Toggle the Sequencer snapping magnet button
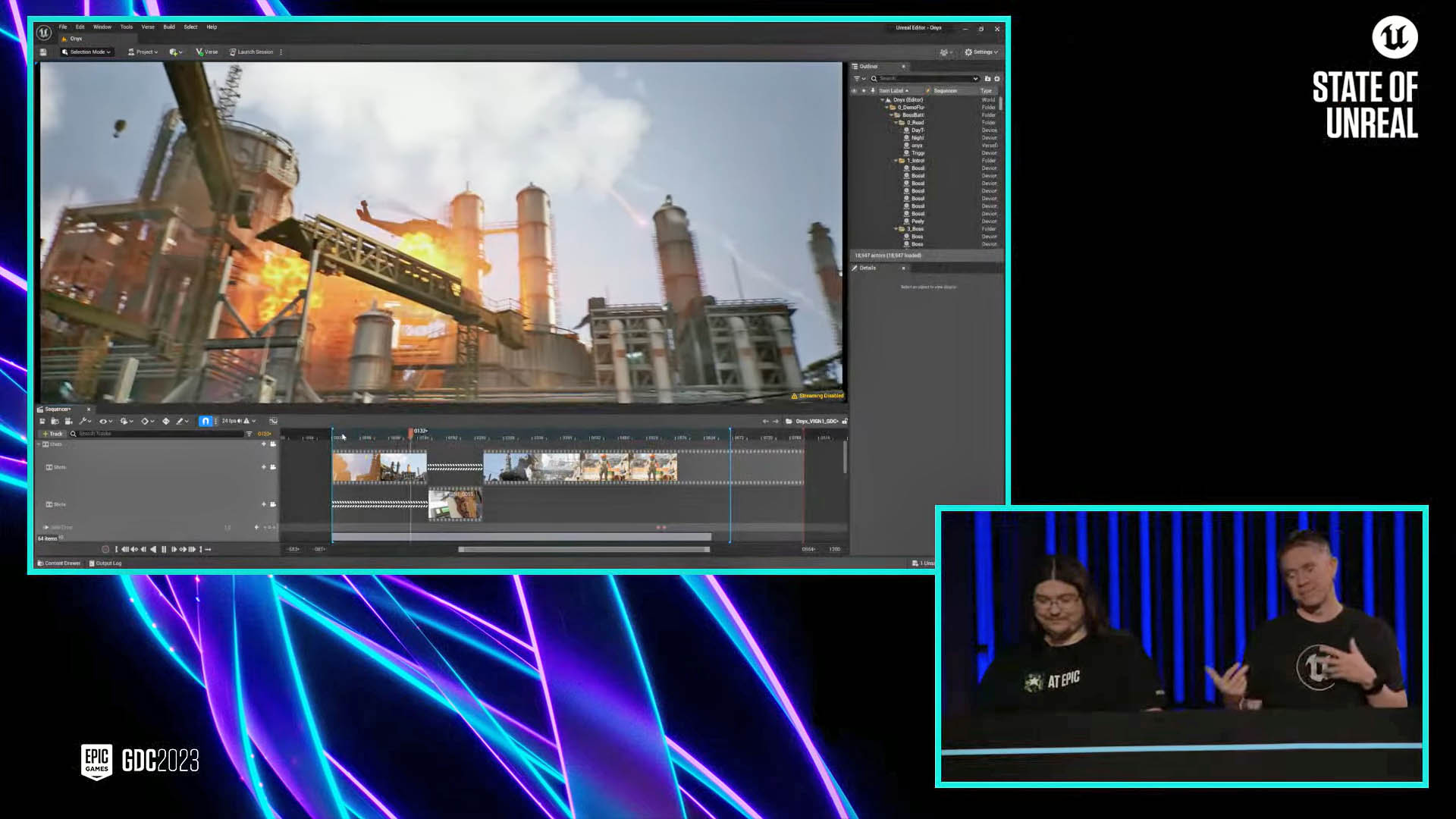This screenshot has width=1456, height=819. tap(205, 422)
